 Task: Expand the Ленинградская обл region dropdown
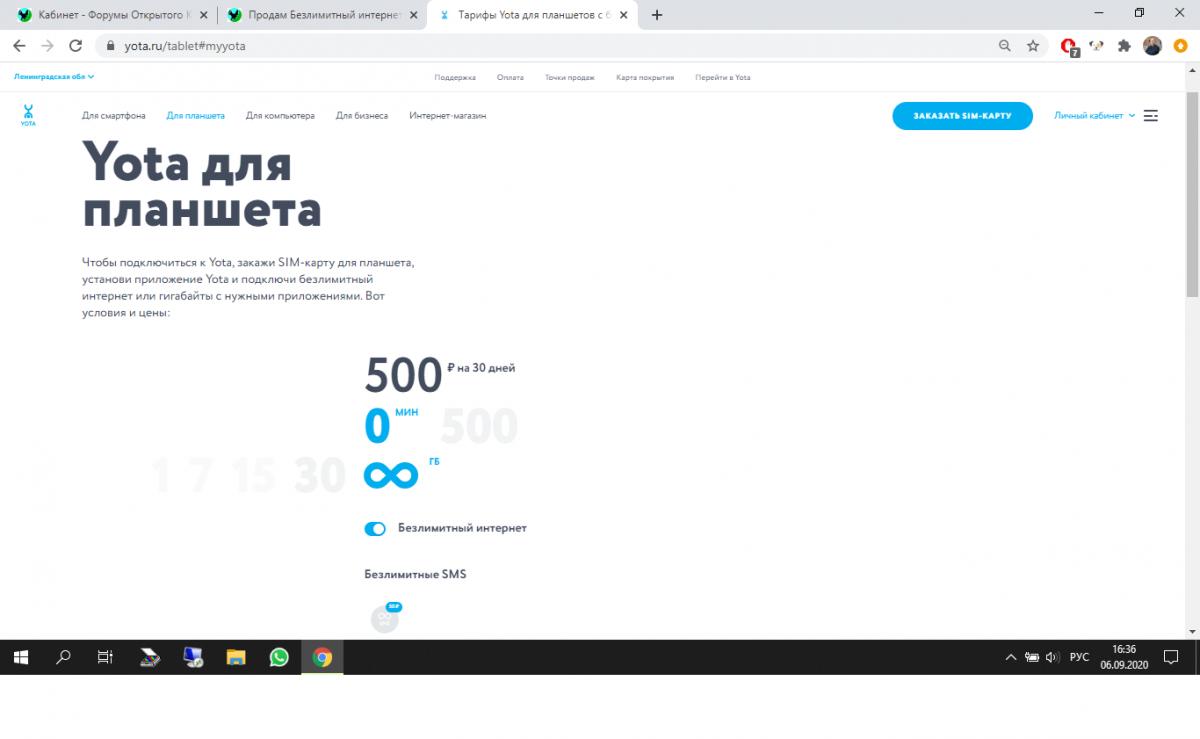point(54,77)
